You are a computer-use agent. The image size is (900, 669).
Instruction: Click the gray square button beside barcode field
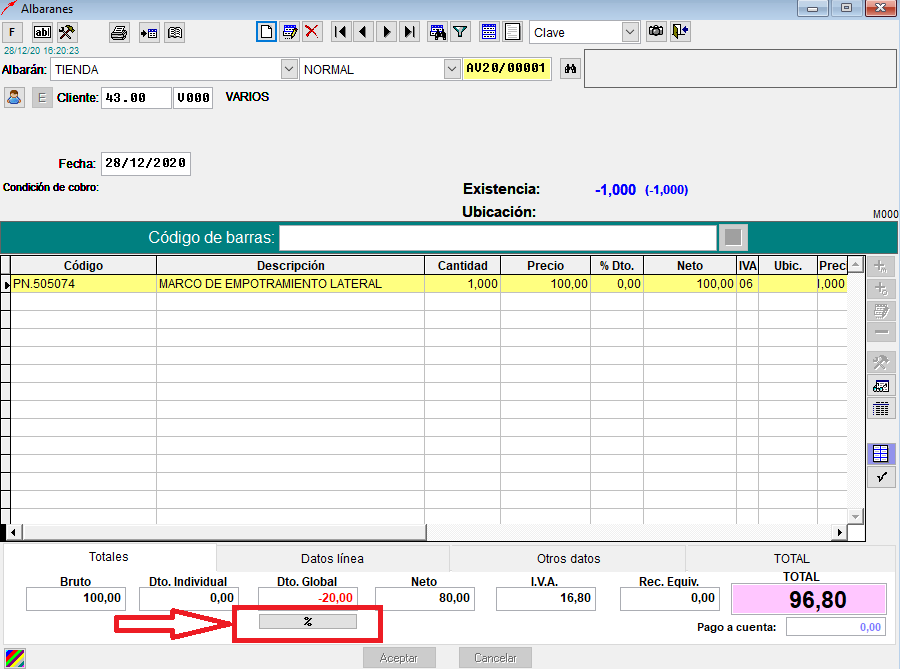(x=733, y=237)
